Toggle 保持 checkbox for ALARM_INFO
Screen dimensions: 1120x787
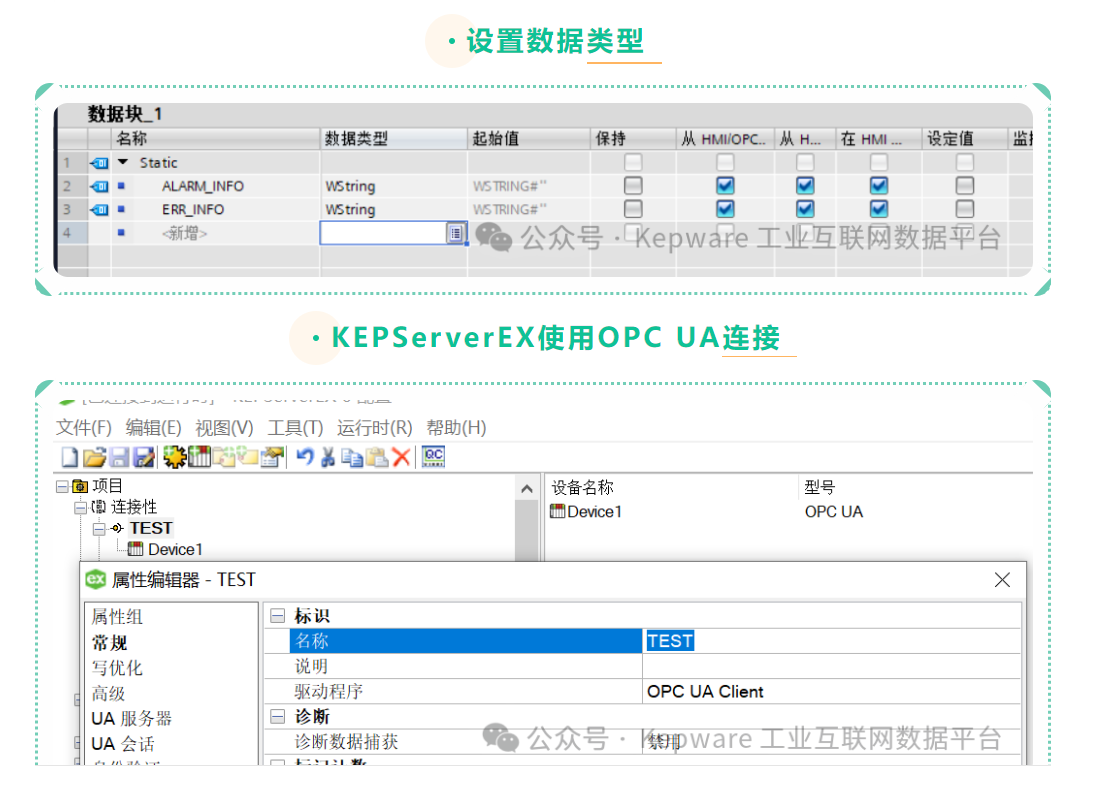(x=633, y=186)
